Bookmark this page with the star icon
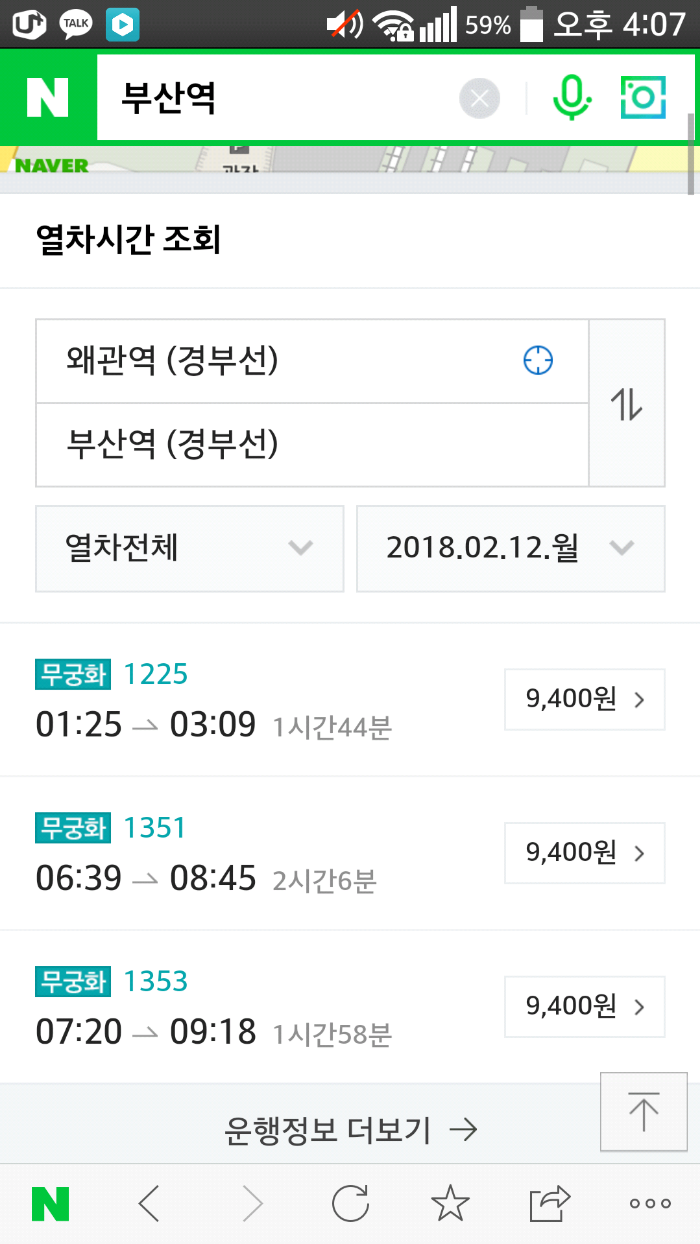The image size is (700, 1244). coord(450,1204)
